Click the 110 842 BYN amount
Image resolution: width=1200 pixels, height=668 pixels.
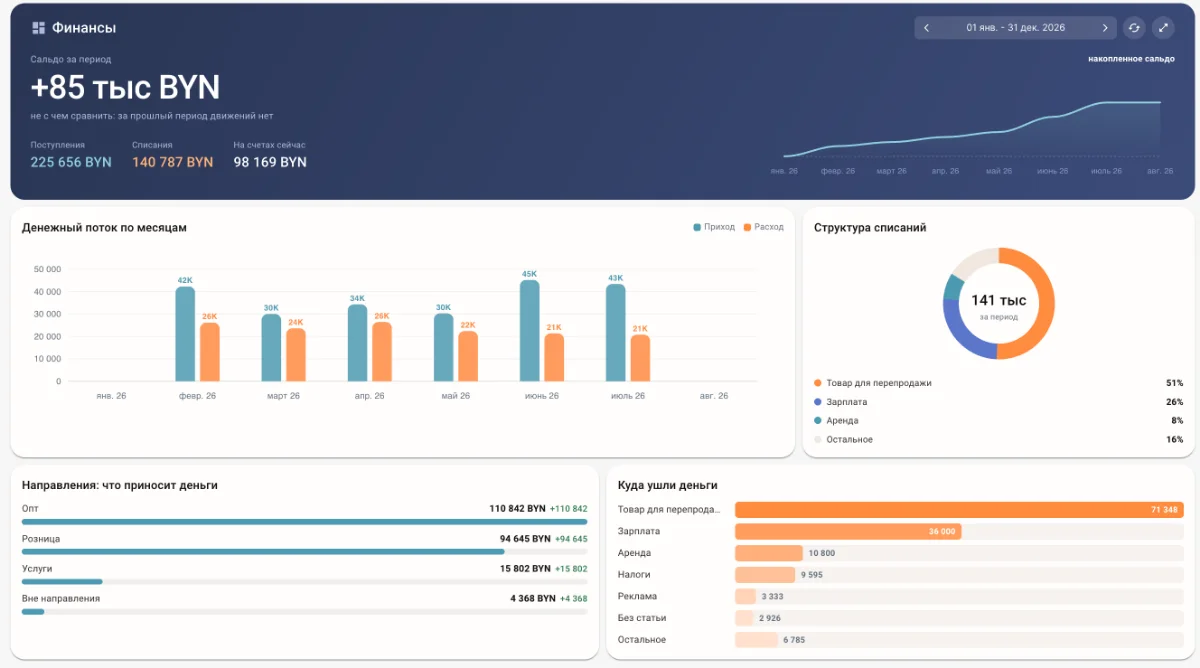pos(518,509)
